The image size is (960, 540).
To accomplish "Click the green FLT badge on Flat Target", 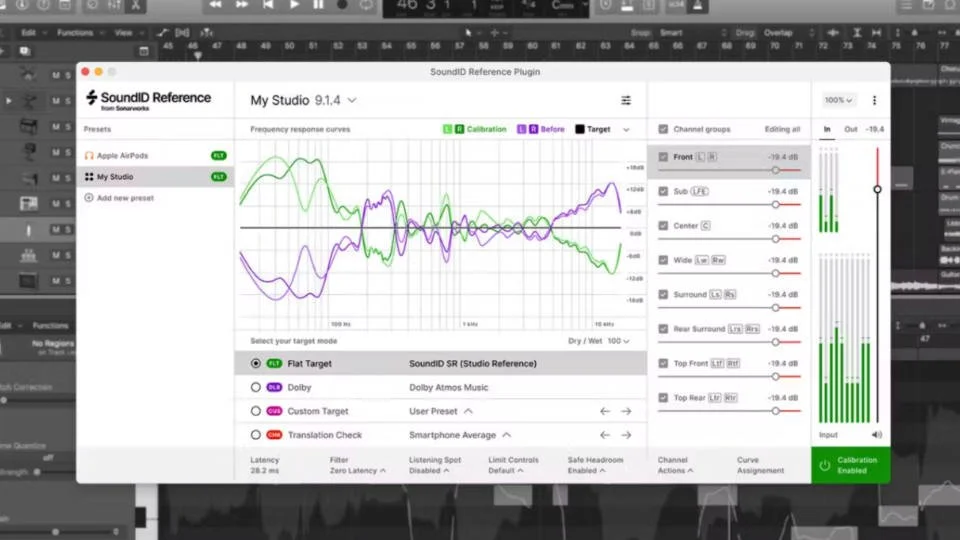I will 274,364.
